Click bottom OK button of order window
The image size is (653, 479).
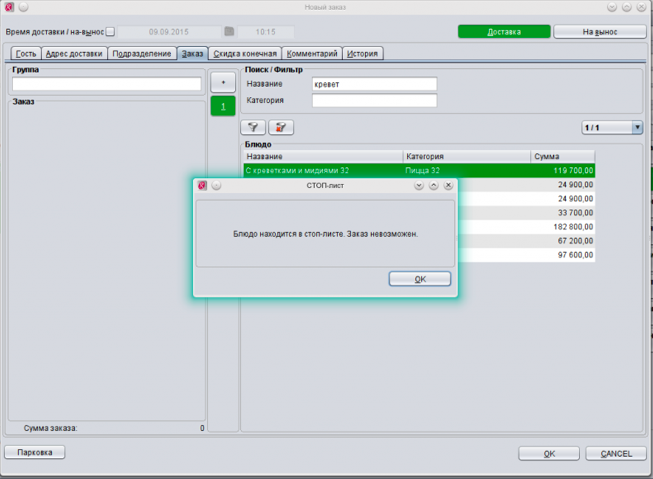click(x=549, y=454)
